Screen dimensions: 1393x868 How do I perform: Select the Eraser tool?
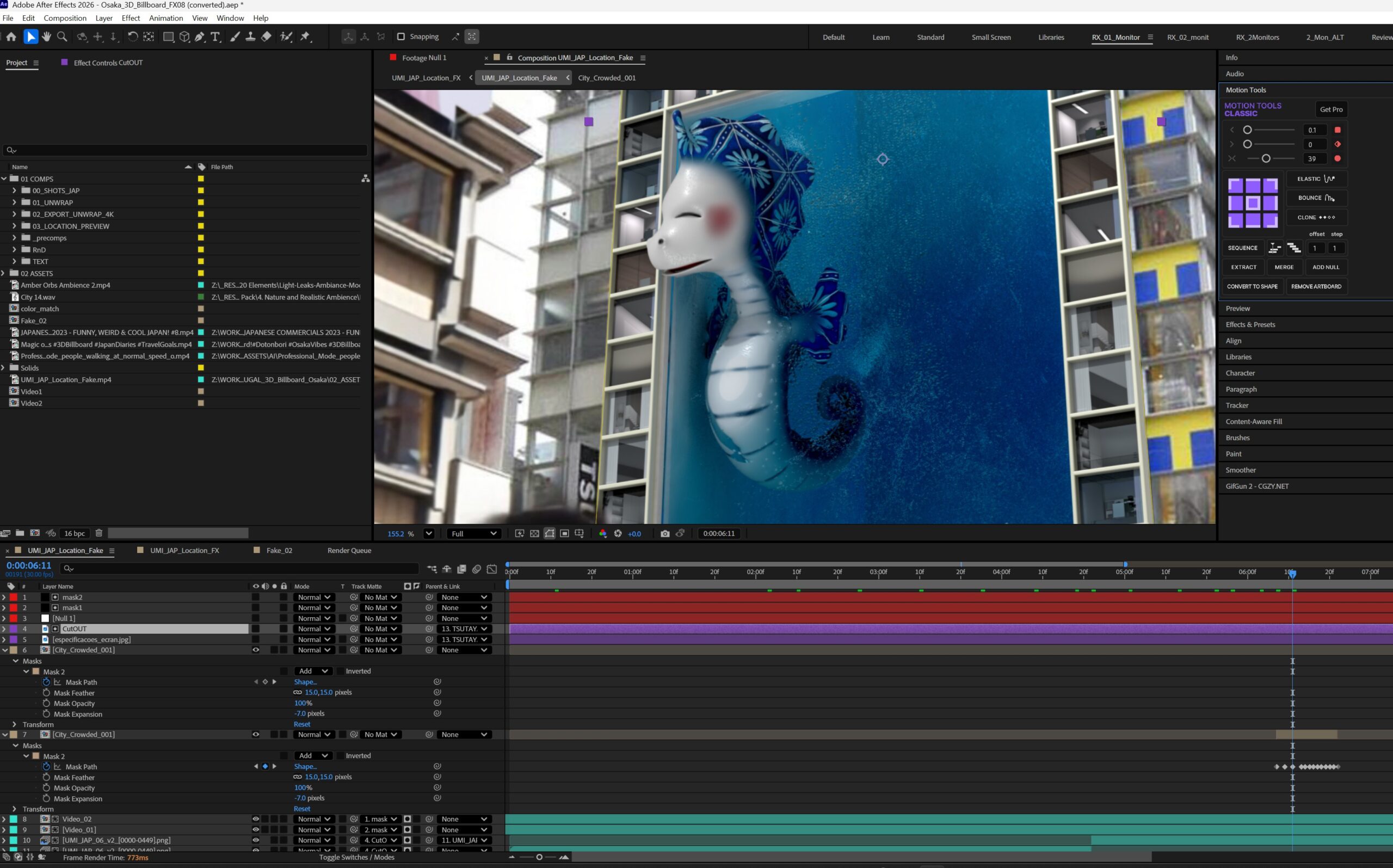[266, 37]
